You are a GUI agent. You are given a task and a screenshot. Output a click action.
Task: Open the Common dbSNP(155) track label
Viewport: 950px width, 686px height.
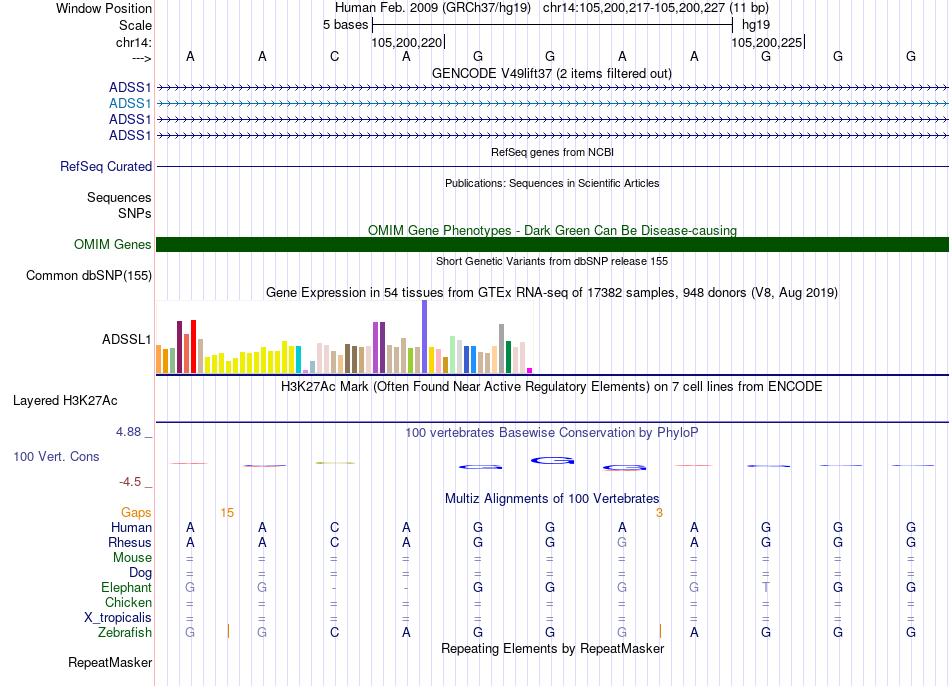click(x=89, y=276)
